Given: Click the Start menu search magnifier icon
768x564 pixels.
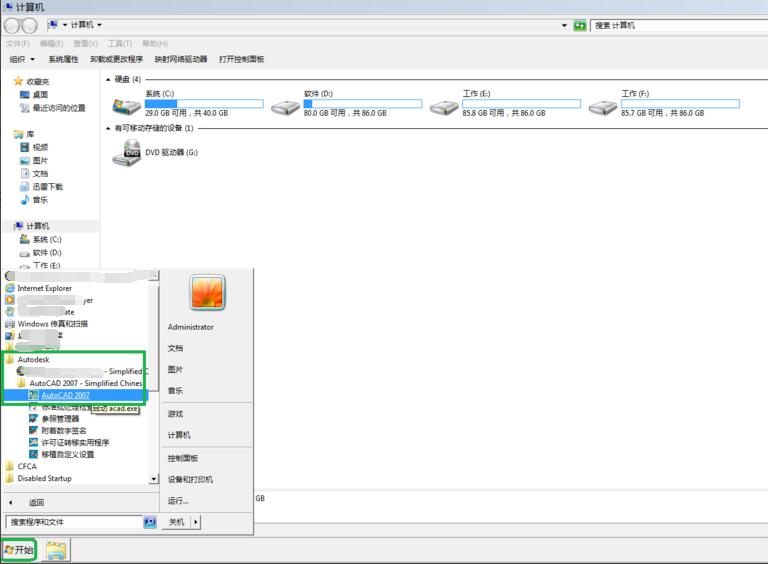Looking at the screenshot, I should 150,522.
